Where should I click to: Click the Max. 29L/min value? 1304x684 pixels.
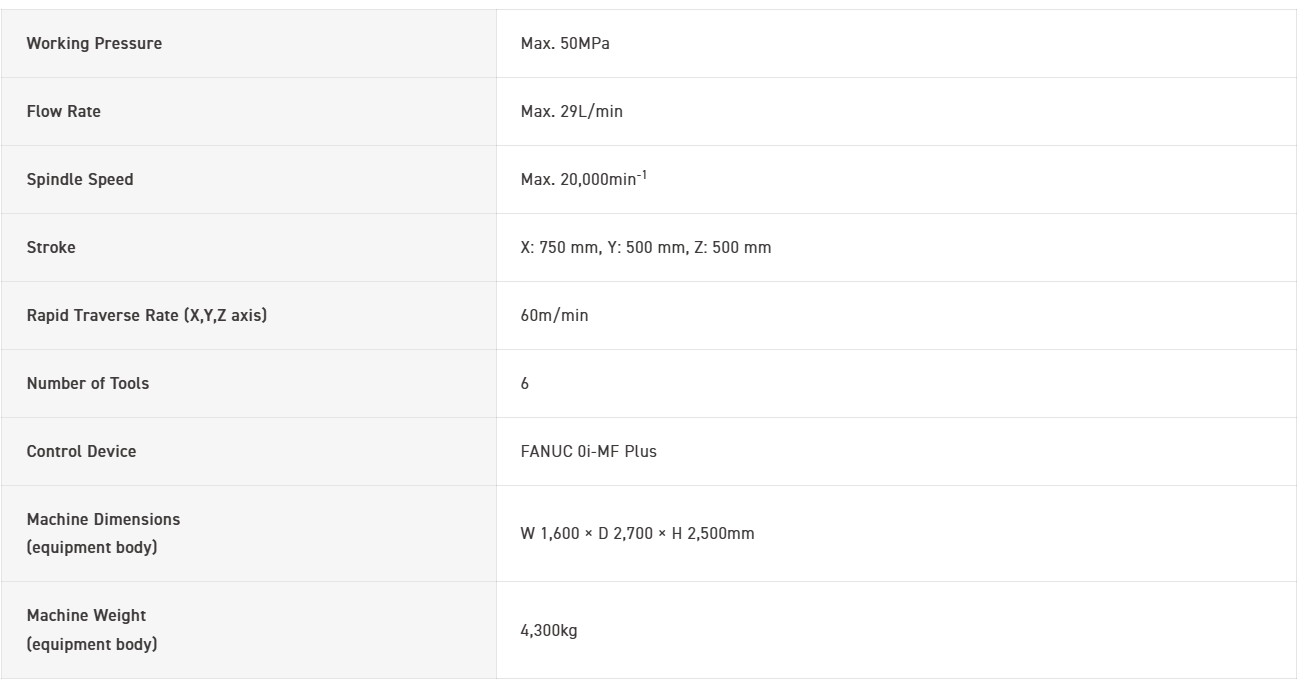(571, 112)
